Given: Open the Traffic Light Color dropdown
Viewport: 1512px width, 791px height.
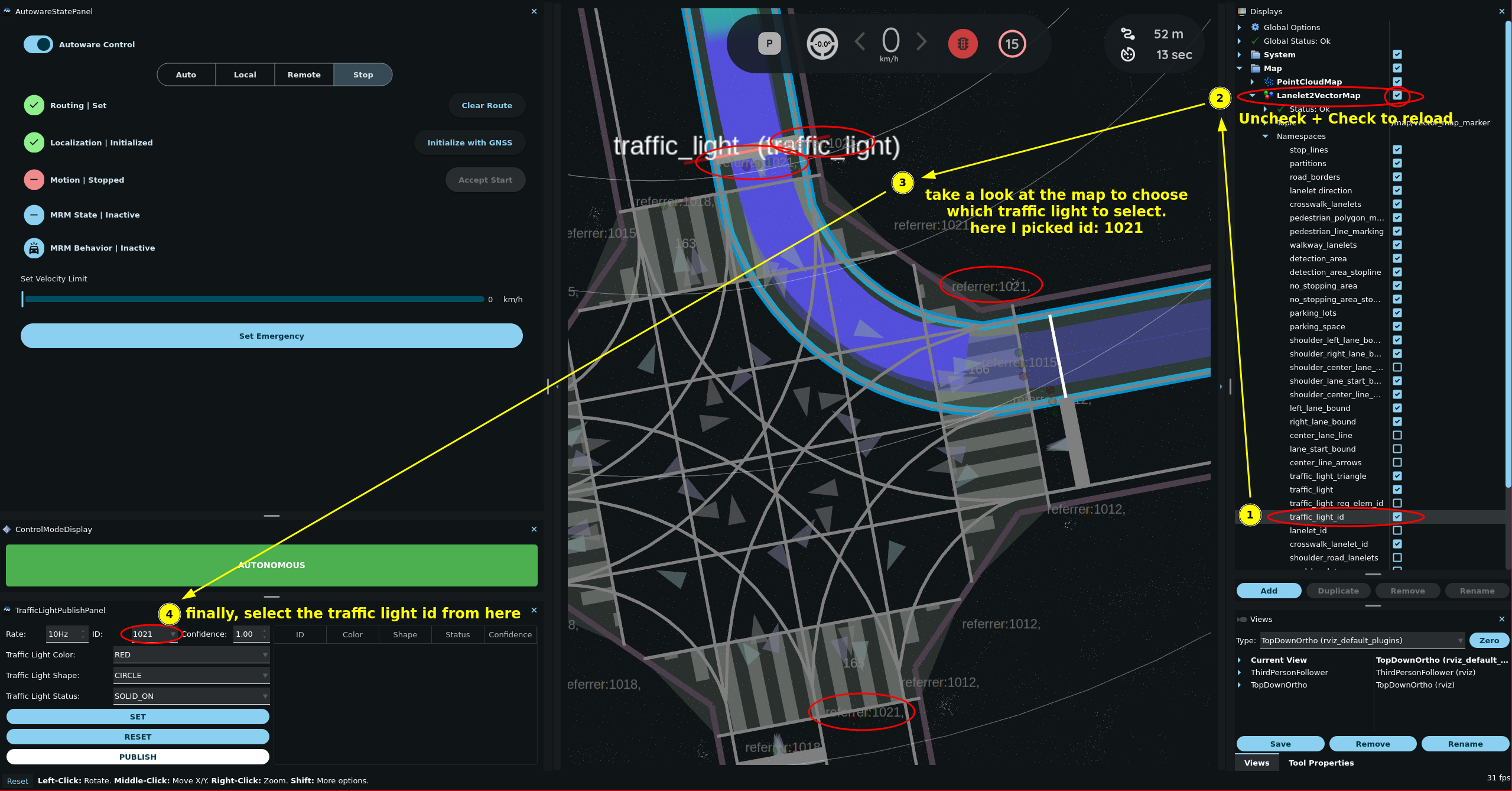Looking at the screenshot, I should [191, 654].
